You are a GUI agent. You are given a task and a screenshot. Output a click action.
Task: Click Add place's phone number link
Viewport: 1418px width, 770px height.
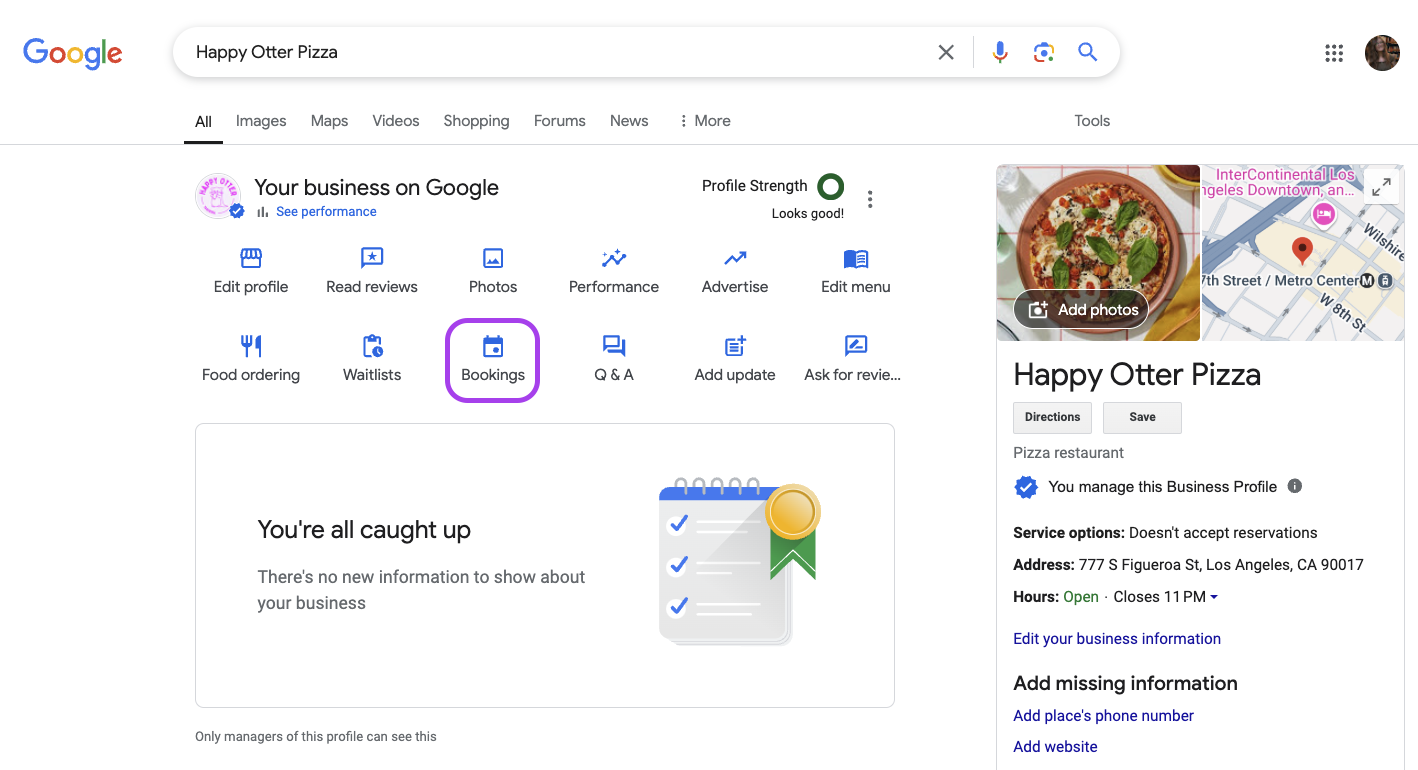pyautogui.click(x=1103, y=716)
